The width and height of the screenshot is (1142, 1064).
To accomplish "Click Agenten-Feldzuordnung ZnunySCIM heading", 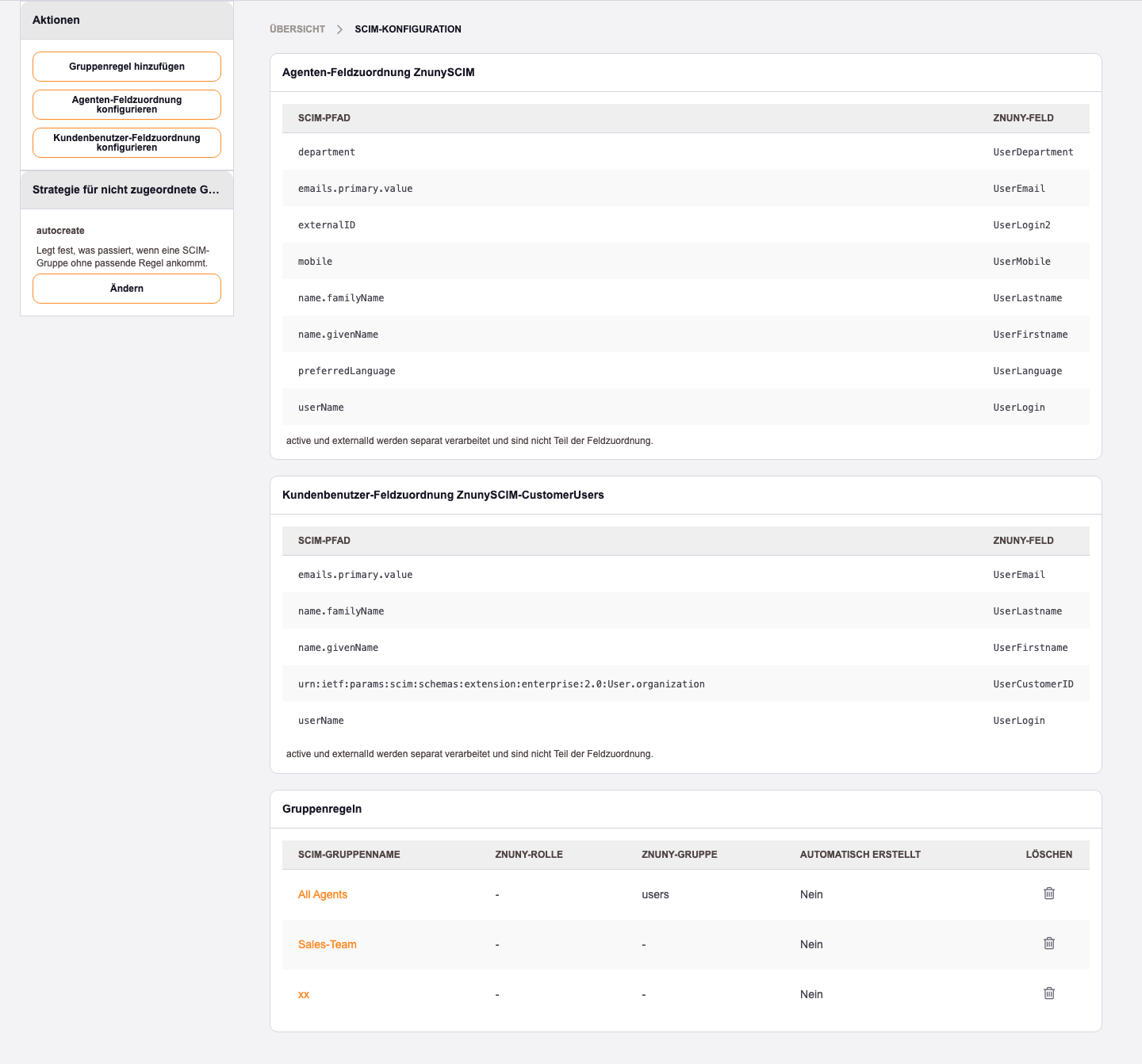I will 378,72.
